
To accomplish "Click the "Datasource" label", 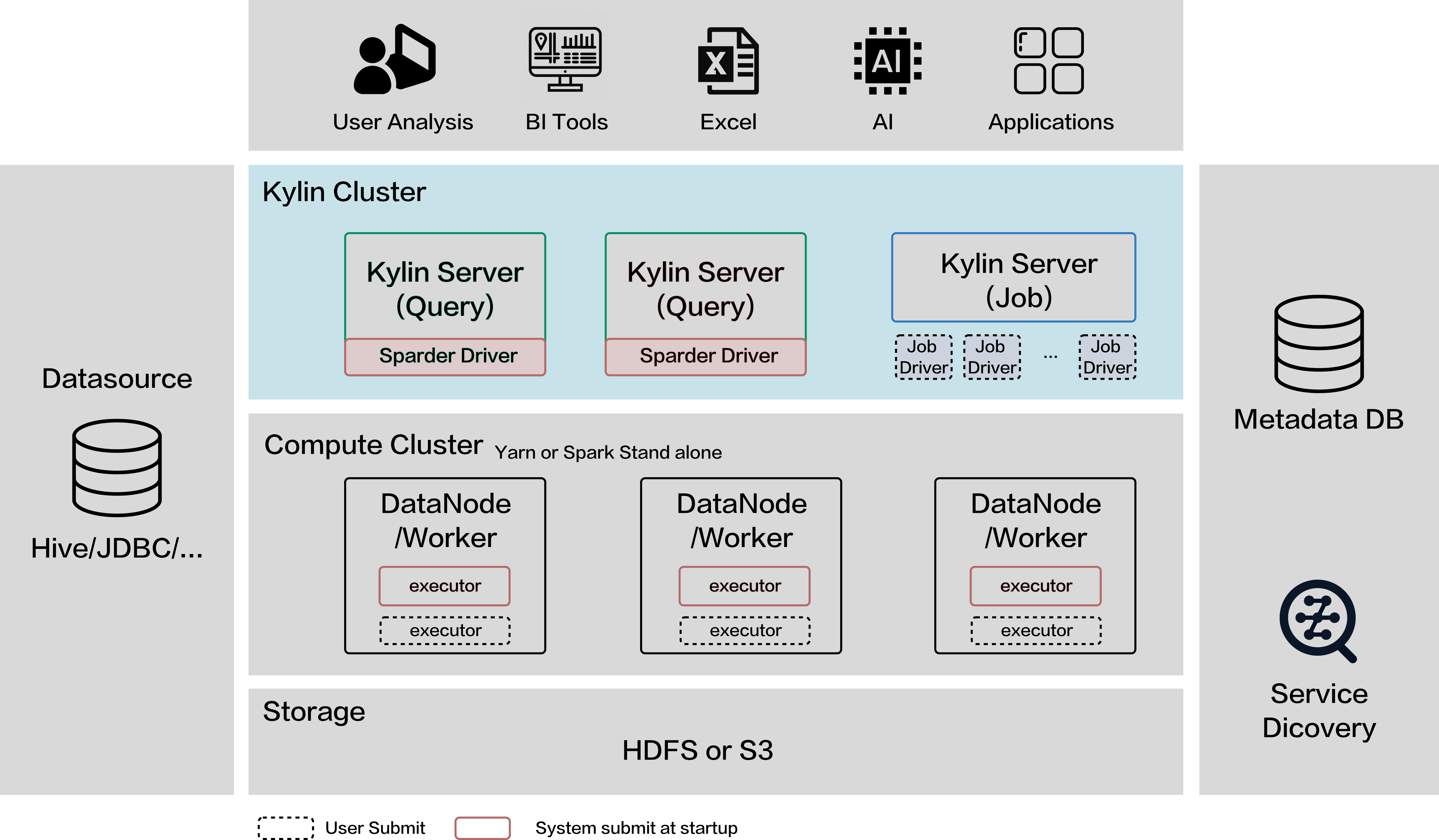I will (117, 379).
